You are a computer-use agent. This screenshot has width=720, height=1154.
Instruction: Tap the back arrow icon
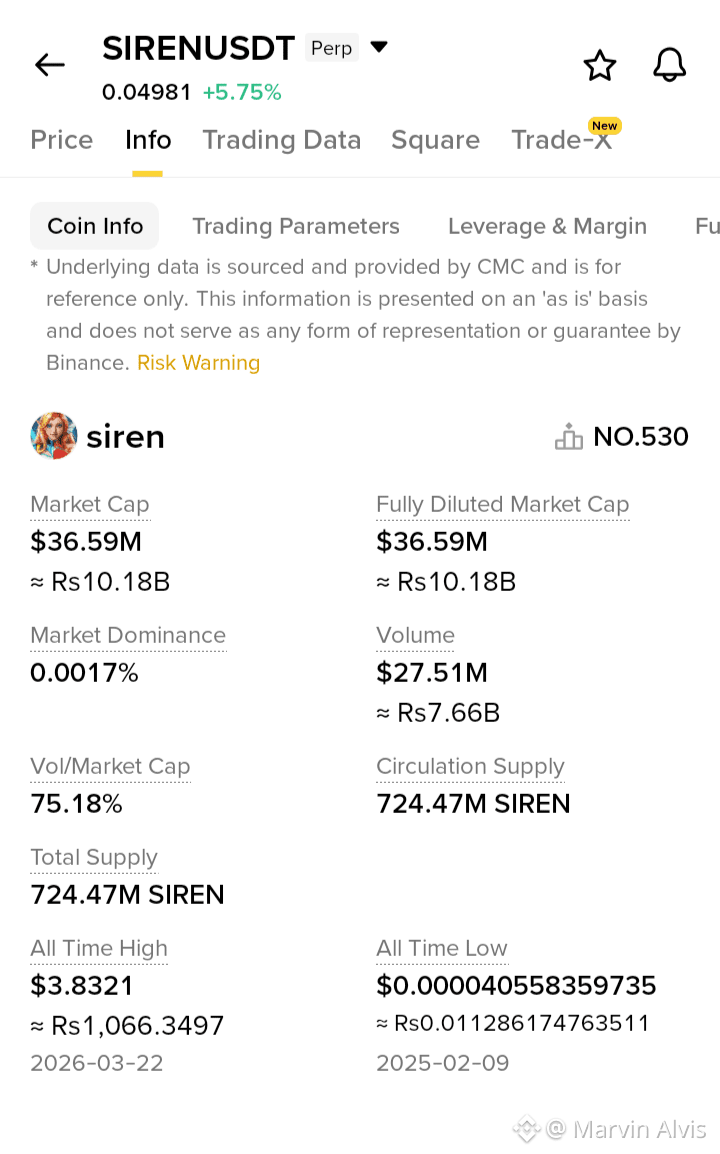(50, 65)
